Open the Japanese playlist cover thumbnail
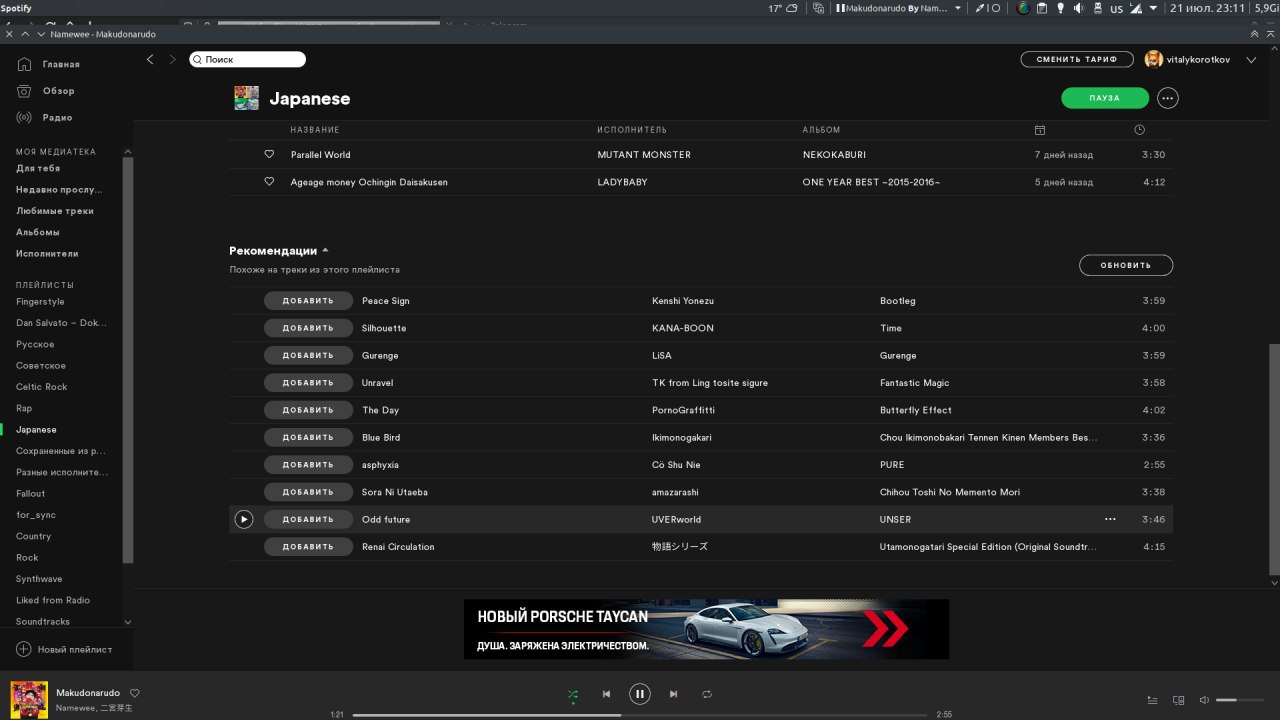 (246, 98)
